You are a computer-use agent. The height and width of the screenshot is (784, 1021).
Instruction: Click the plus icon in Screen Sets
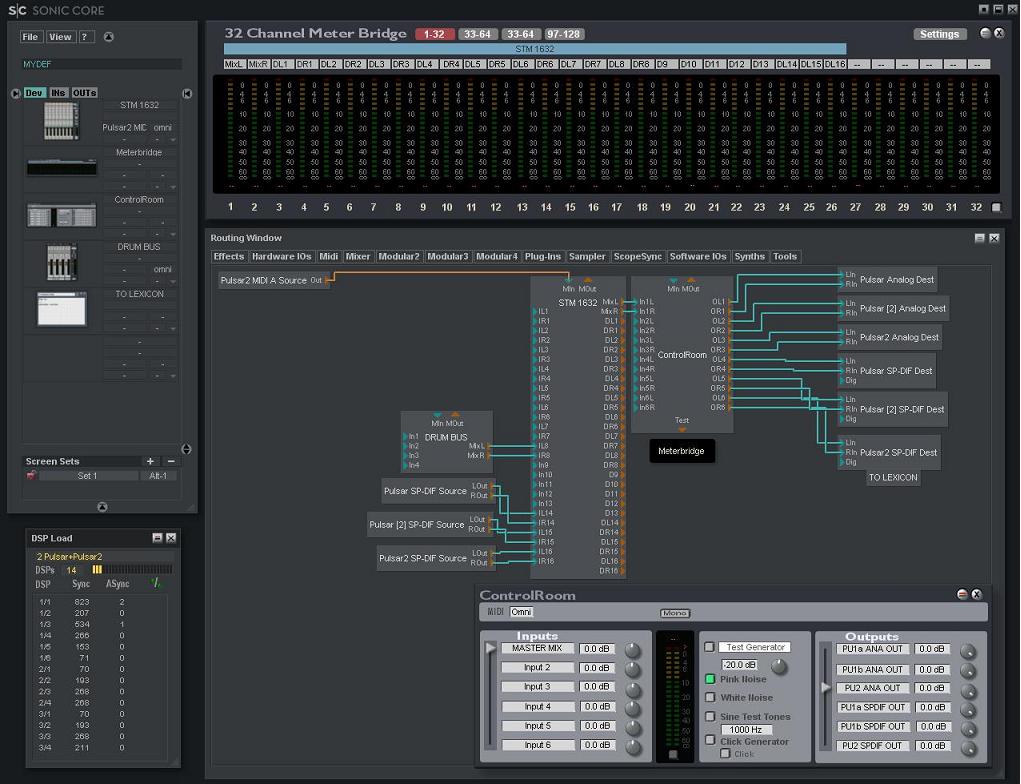150,461
